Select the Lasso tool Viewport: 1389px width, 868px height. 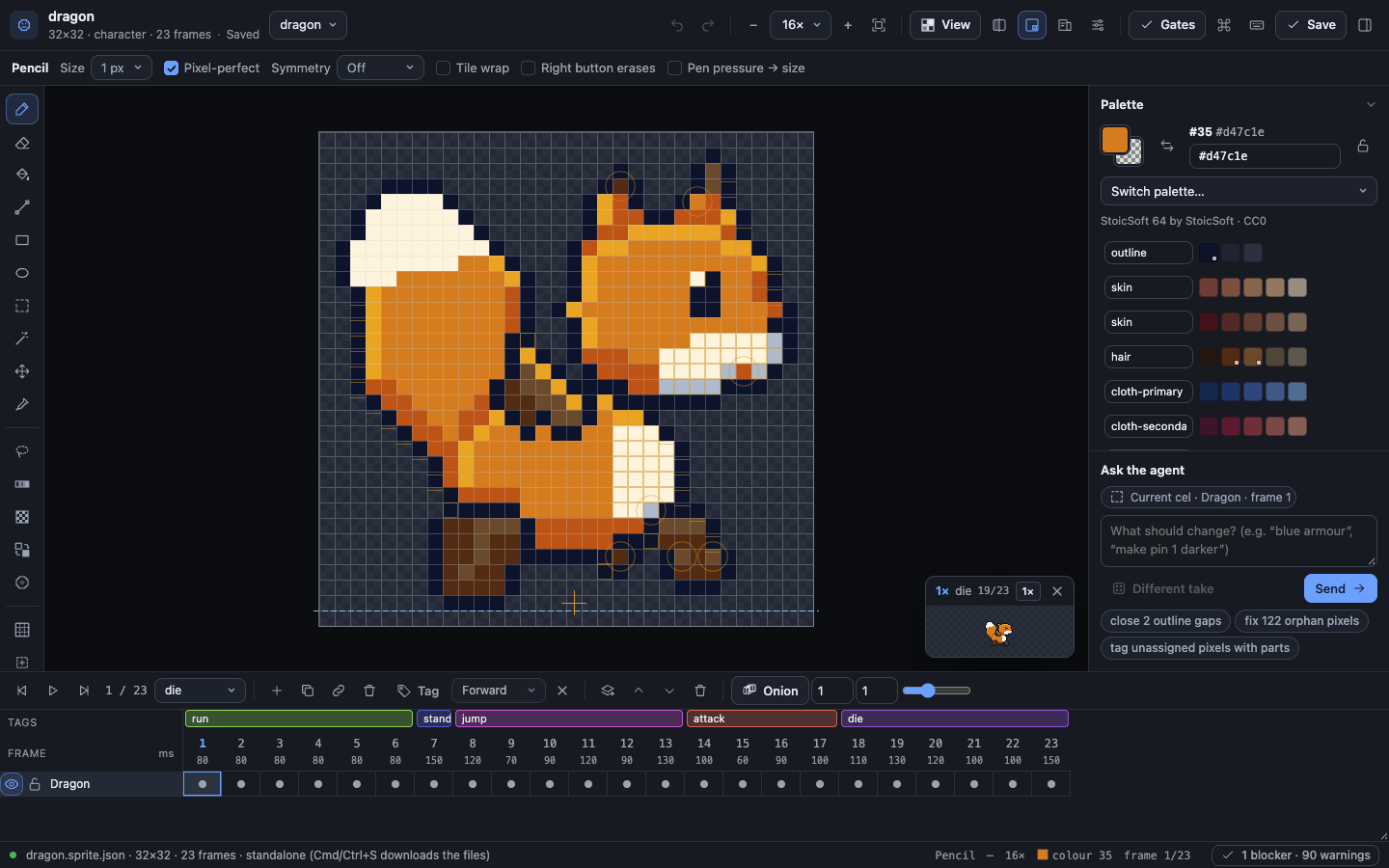click(x=22, y=451)
